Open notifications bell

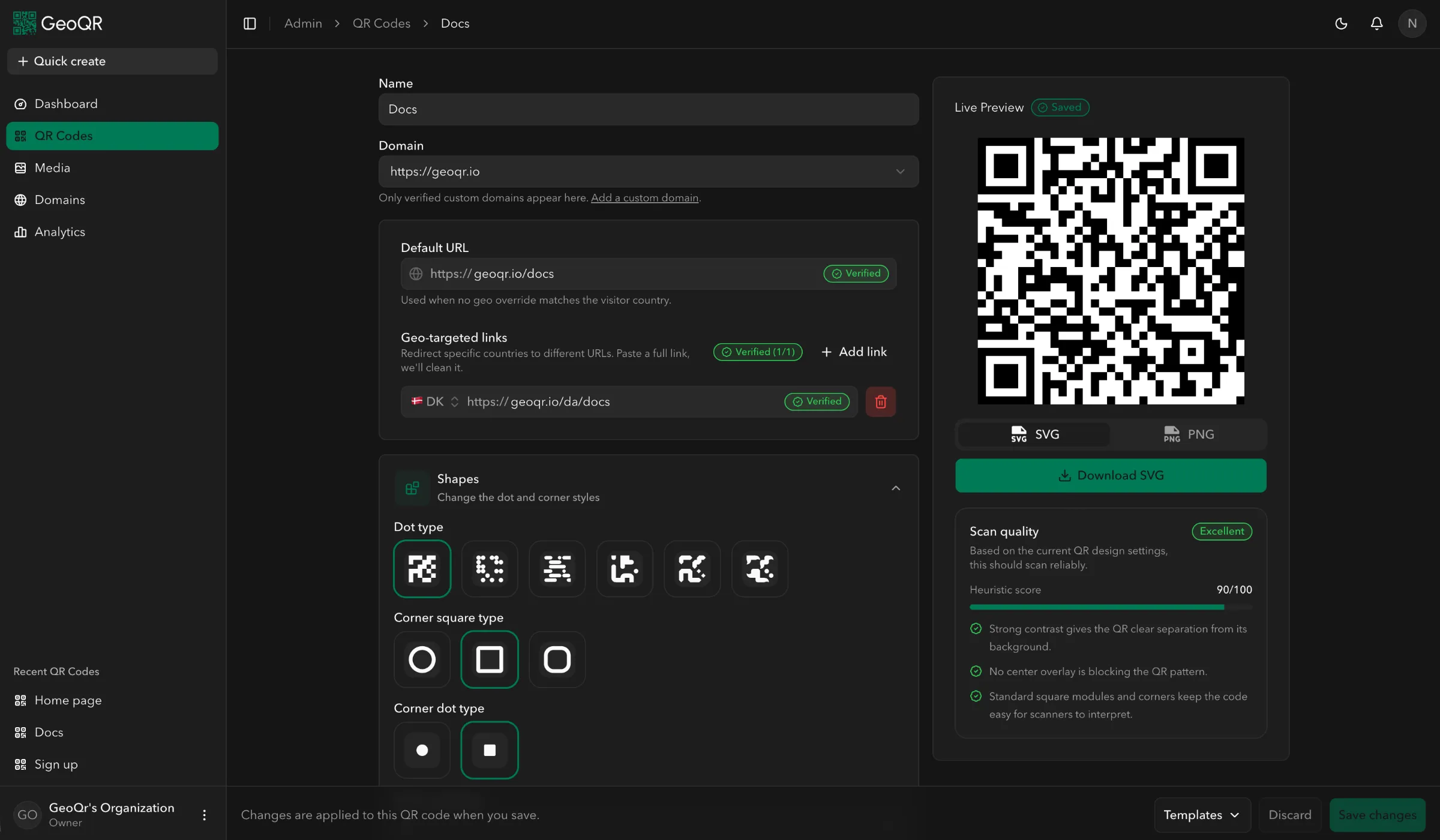click(1376, 23)
